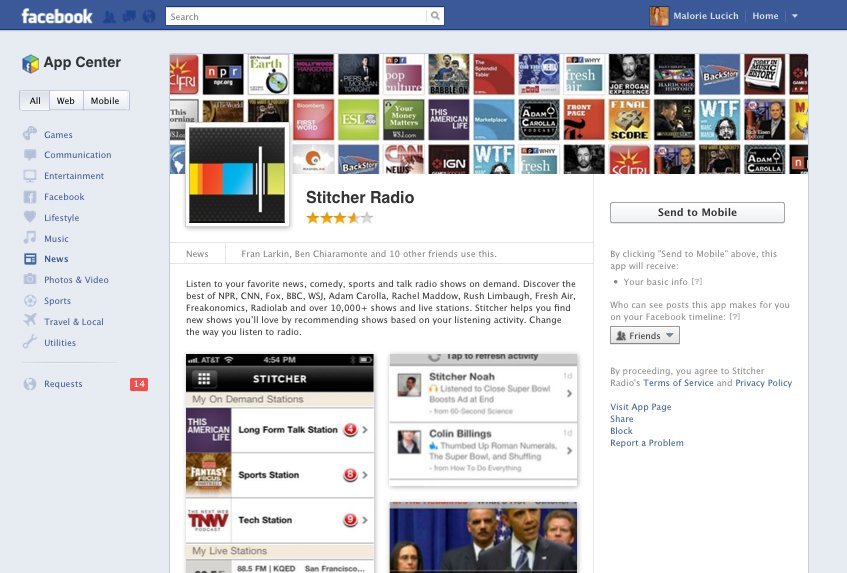Open the Terms of Service link

coord(678,383)
